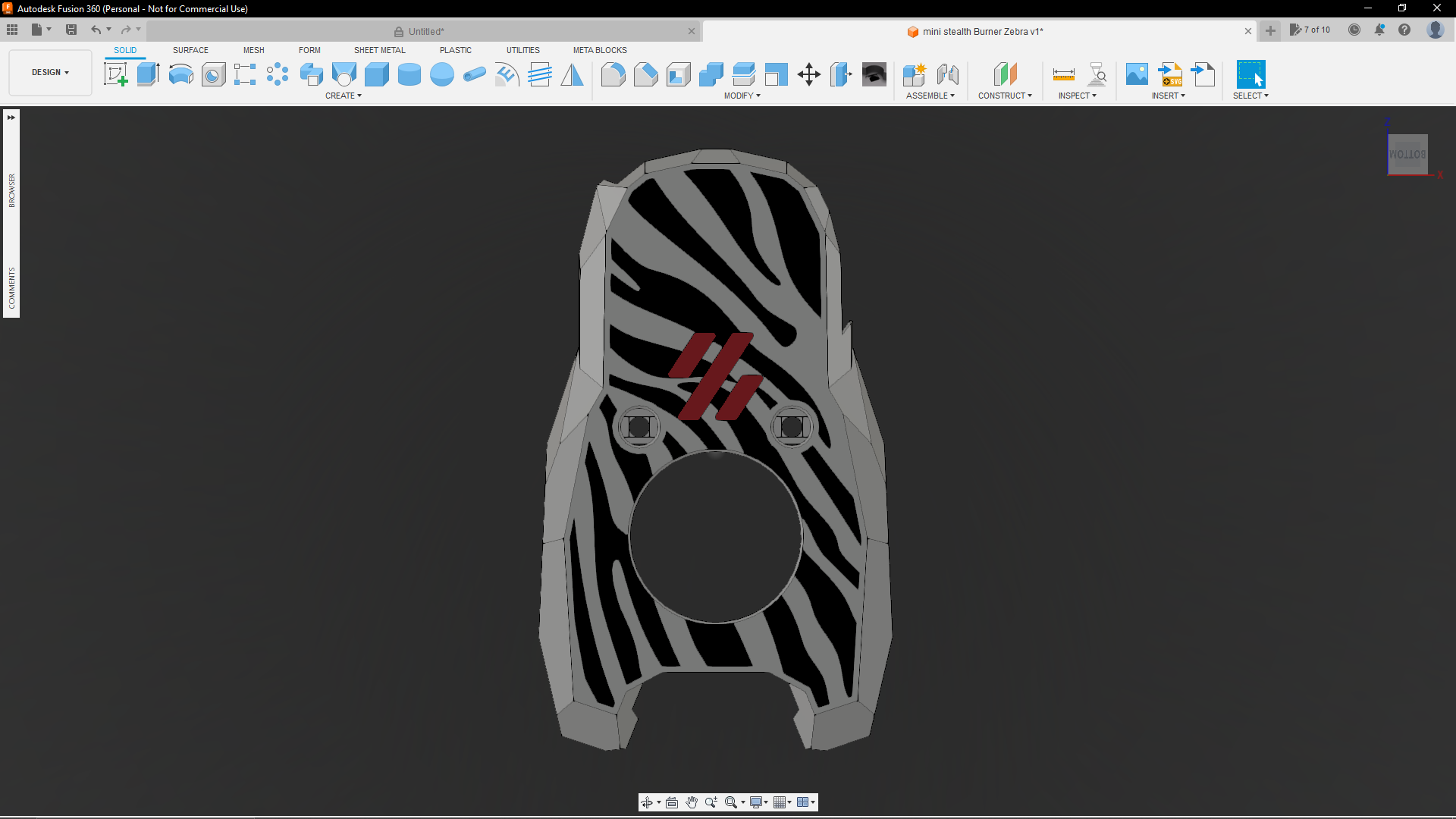
Task: Expand the CREATE dropdown
Action: pyautogui.click(x=343, y=96)
